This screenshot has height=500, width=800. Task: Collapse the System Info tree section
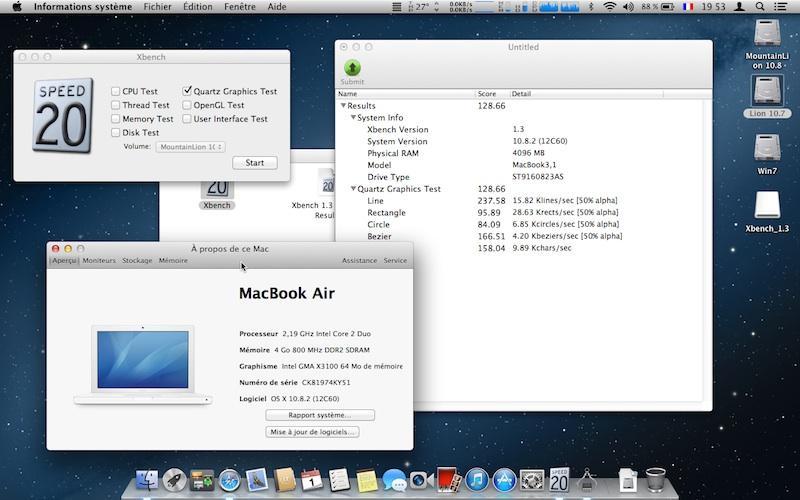coord(353,118)
